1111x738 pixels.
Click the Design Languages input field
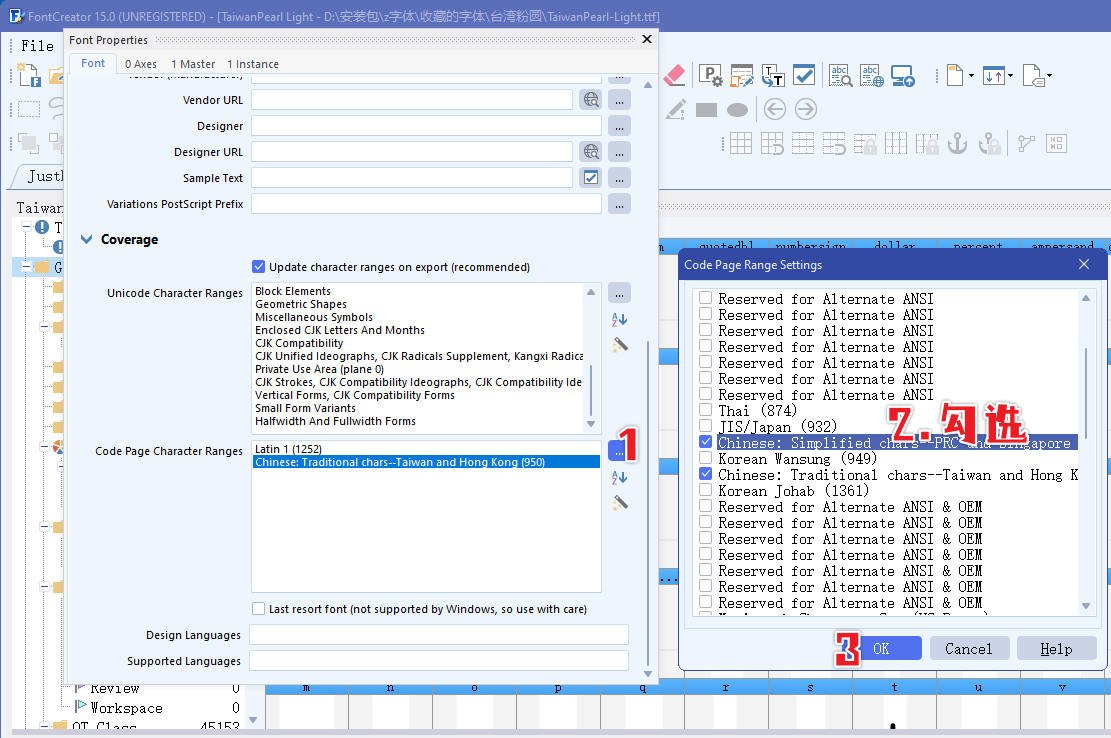(x=439, y=635)
